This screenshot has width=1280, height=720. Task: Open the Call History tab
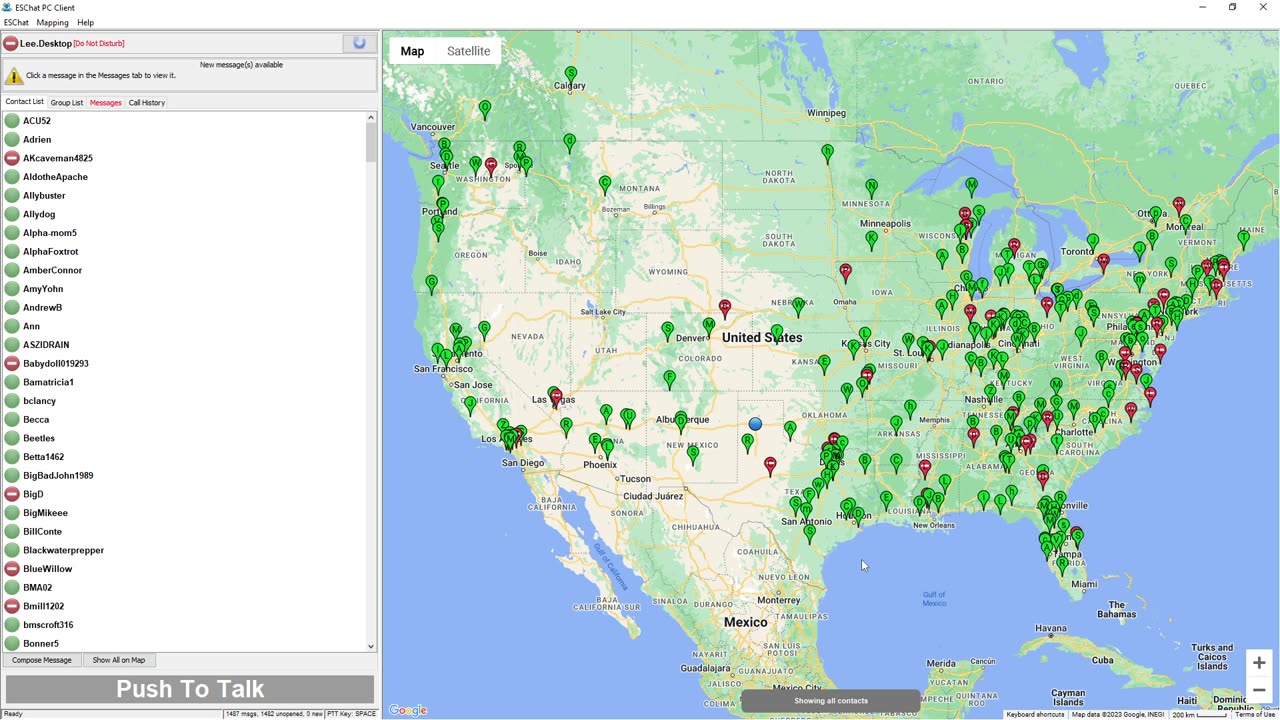coord(147,102)
